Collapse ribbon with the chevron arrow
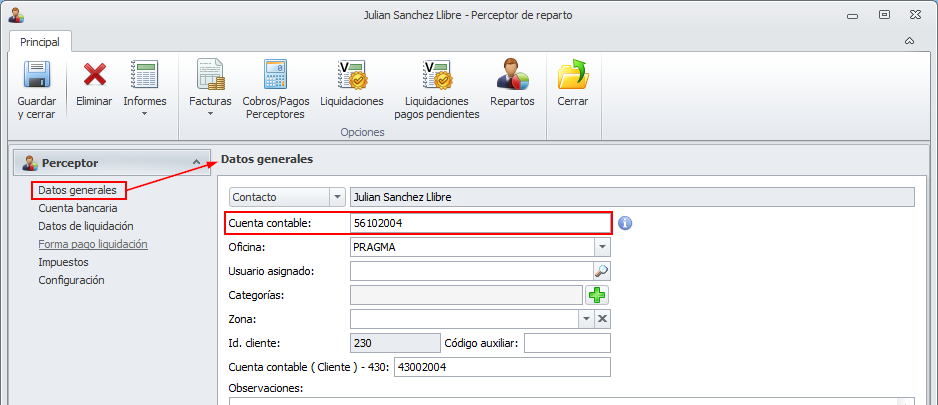938x405 pixels. [x=909, y=41]
